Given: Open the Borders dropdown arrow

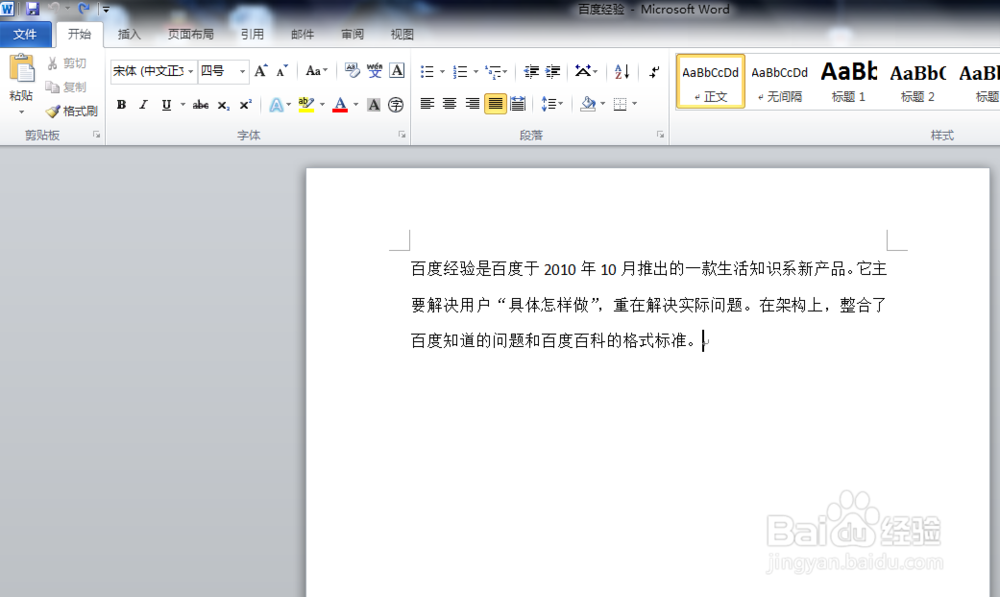Looking at the screenshot, I should click(x=635, y=103).
